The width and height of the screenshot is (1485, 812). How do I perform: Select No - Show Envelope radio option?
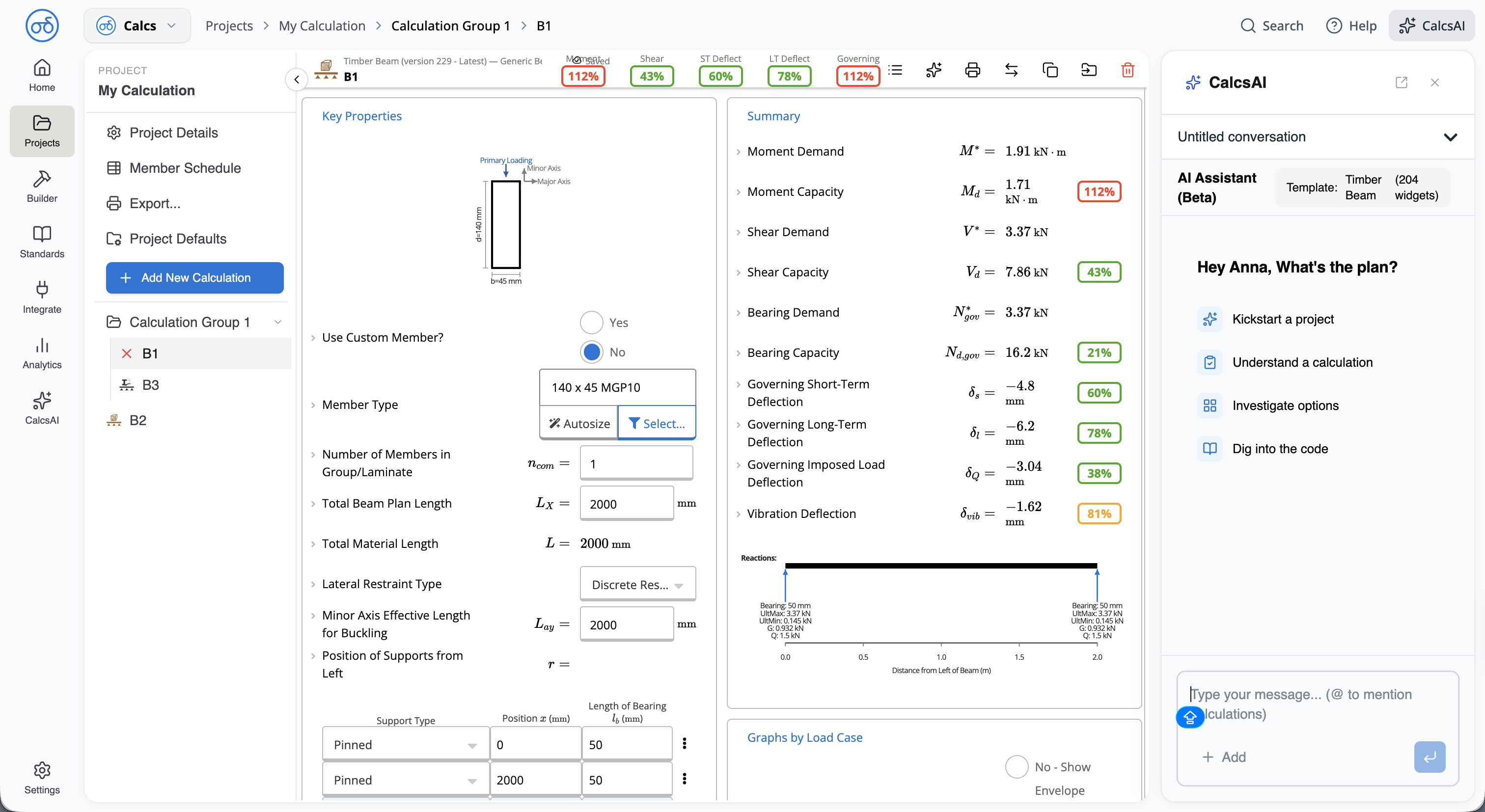1017,766
